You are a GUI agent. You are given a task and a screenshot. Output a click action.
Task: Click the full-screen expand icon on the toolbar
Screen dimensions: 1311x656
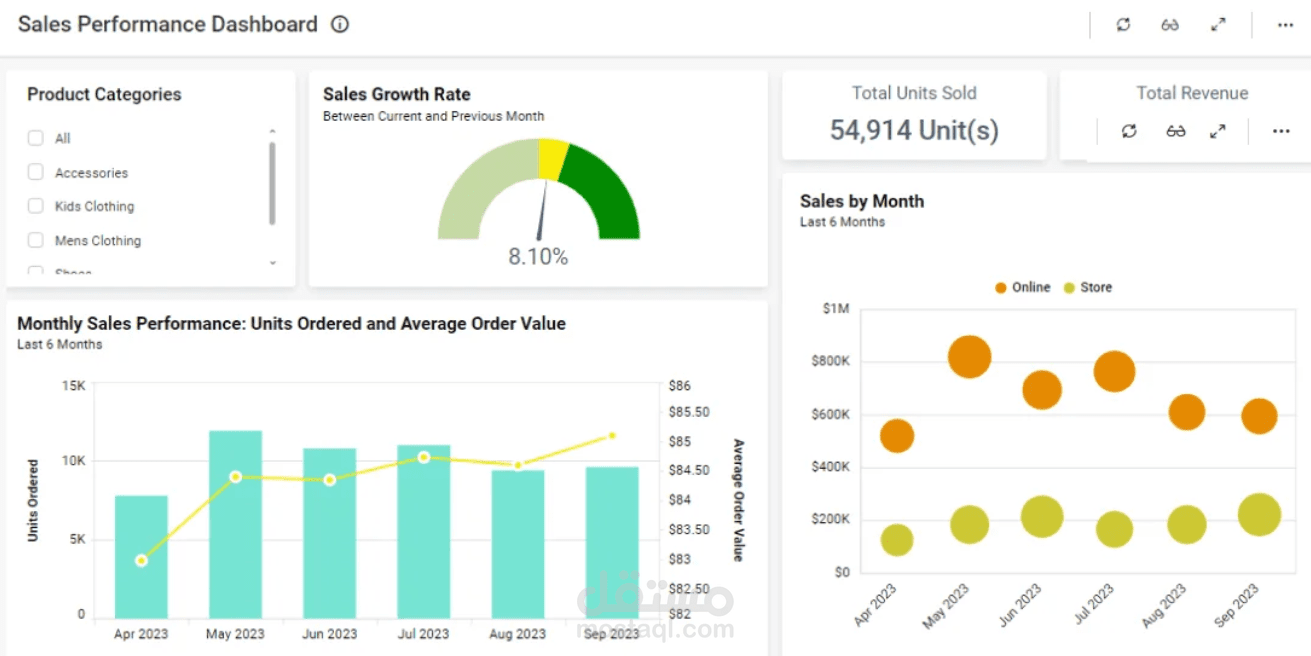(1217, 24)
